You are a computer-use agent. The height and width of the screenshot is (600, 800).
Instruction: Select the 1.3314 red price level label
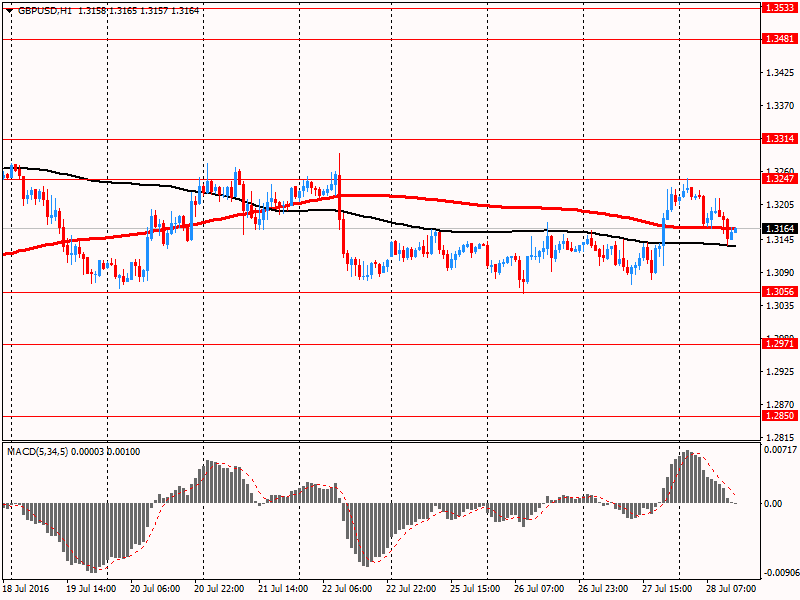tap(780, 139)
